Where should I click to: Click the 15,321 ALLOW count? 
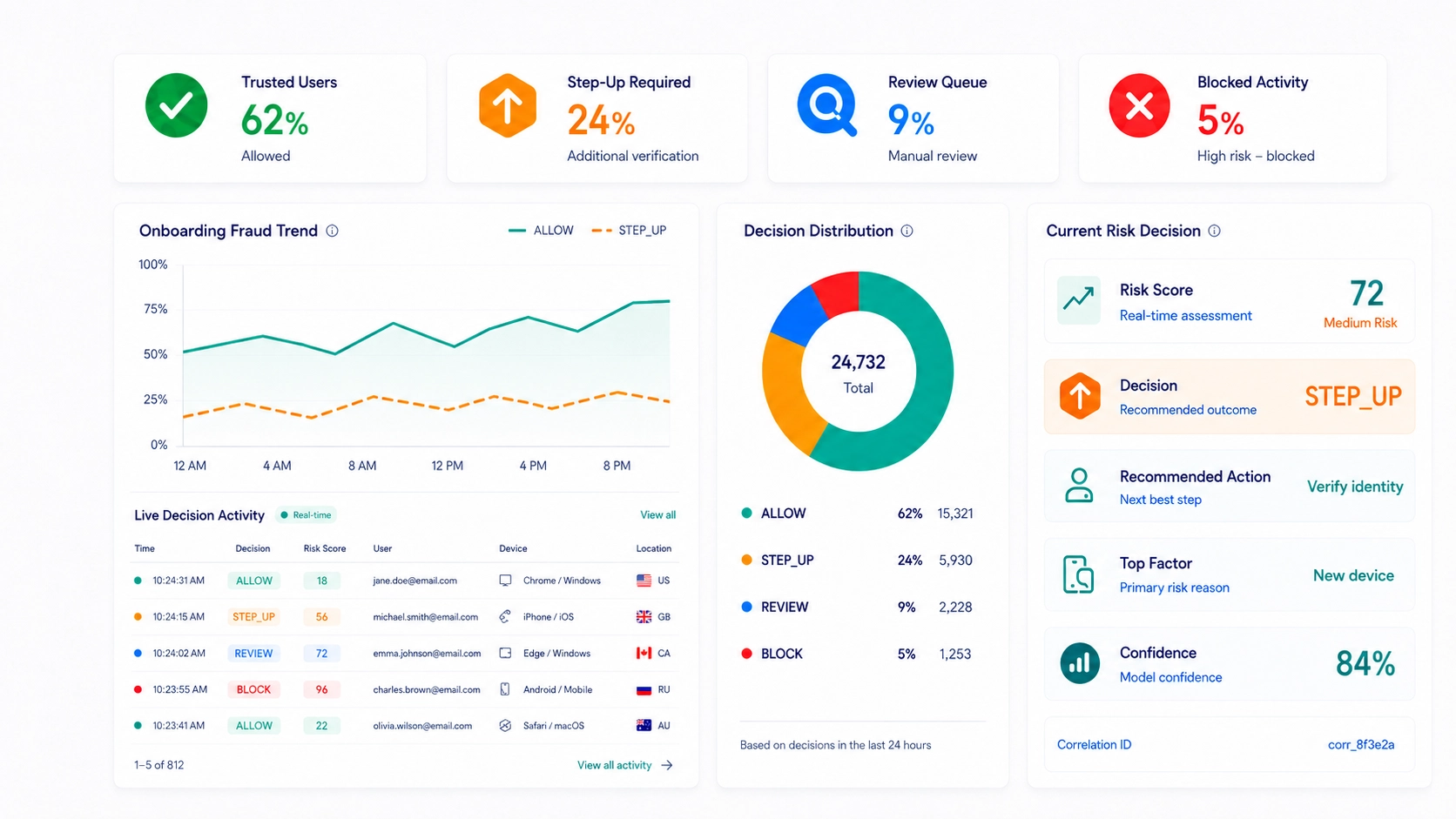[955, 514]
